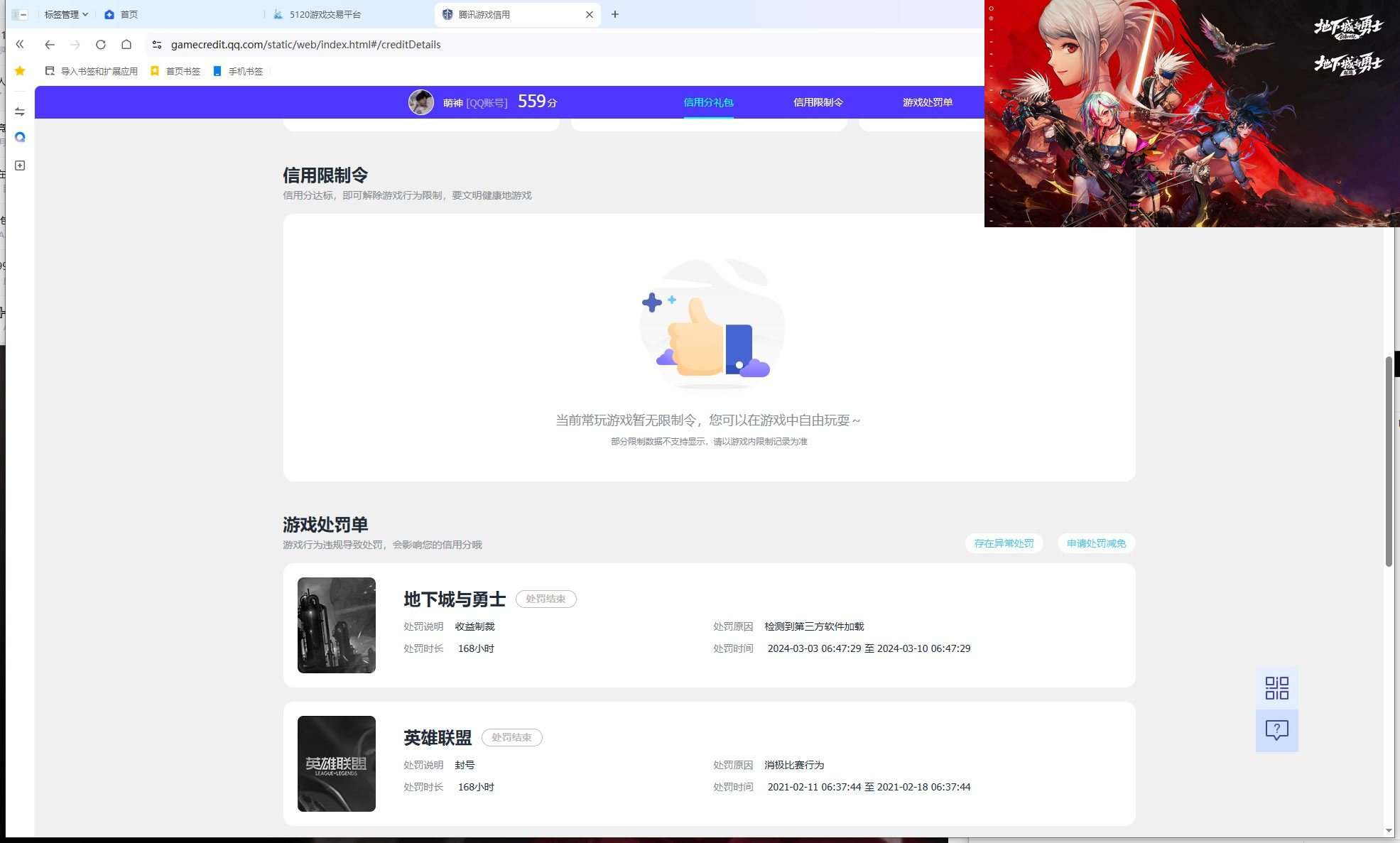This screenshot has width=1400, height=843.
Task: Click the 地下城与勇士 game thumbnail
Action: 337,625
